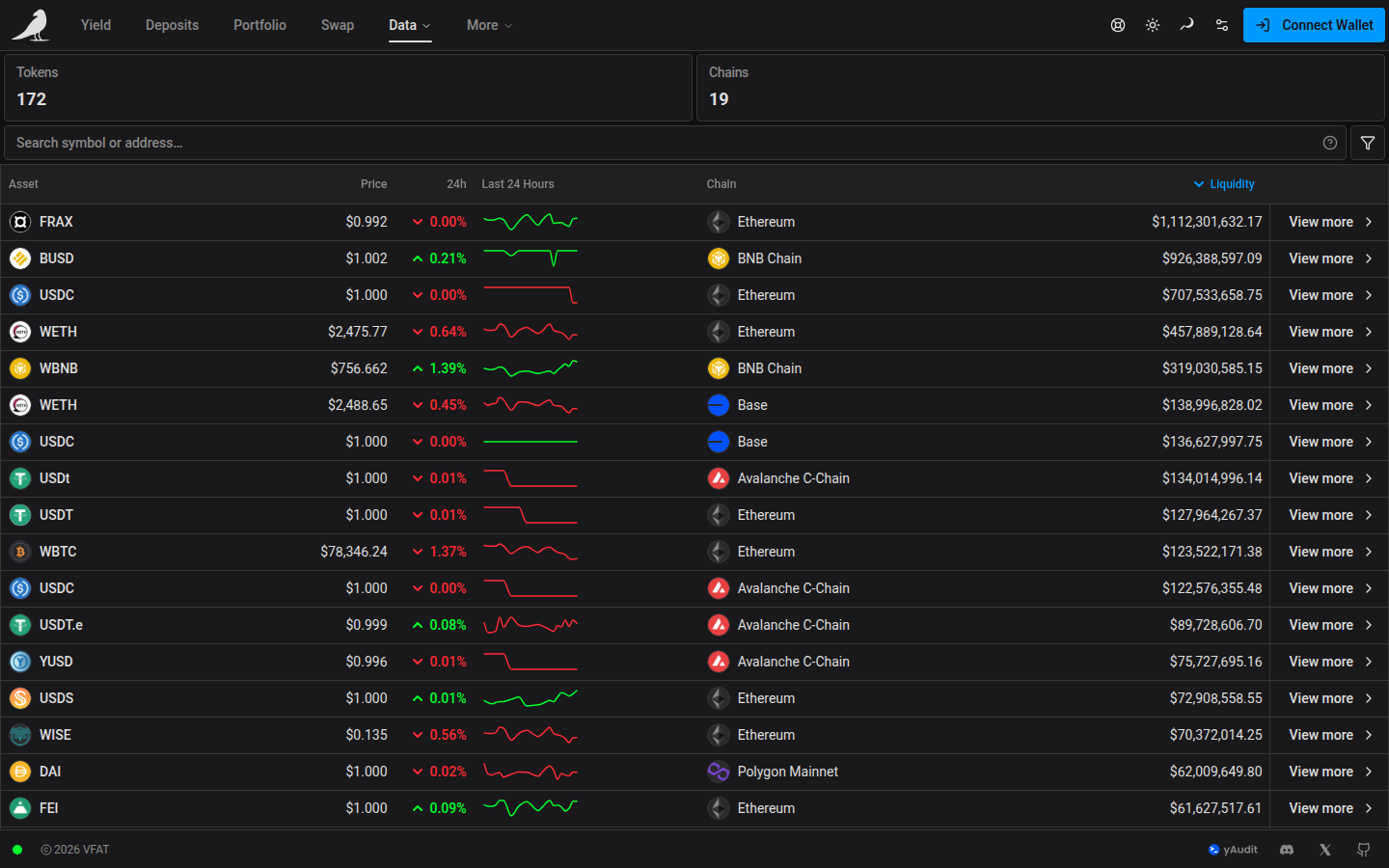Click the Polygon Mainnet chain icon
The height and width of the screenshot is (868, 1389).
point(719,772)
